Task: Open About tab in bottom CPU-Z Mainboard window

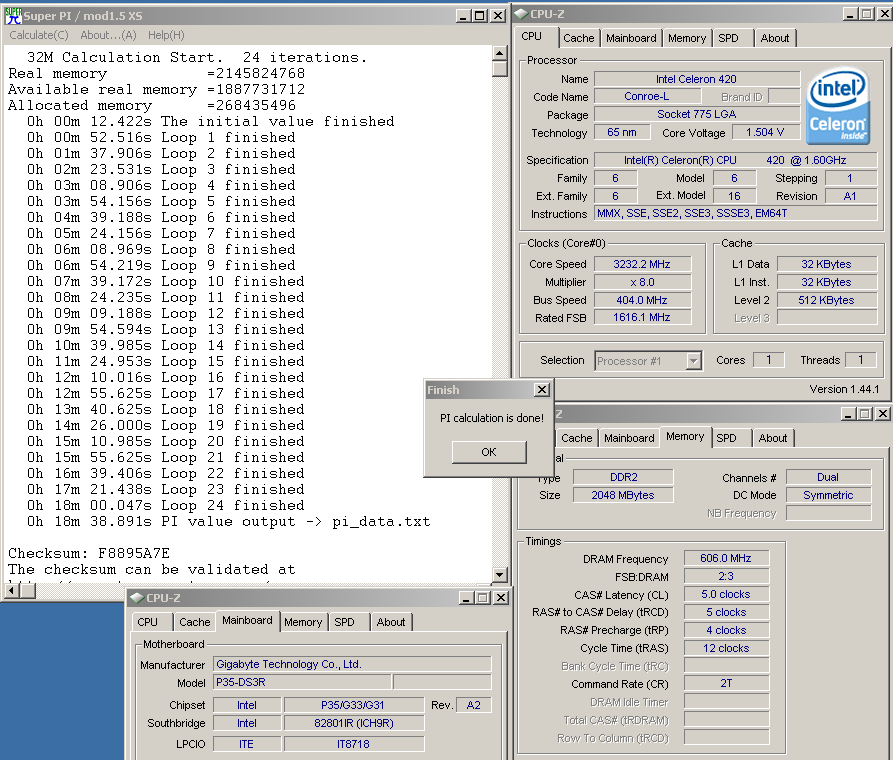Action: tap(391, 622)
